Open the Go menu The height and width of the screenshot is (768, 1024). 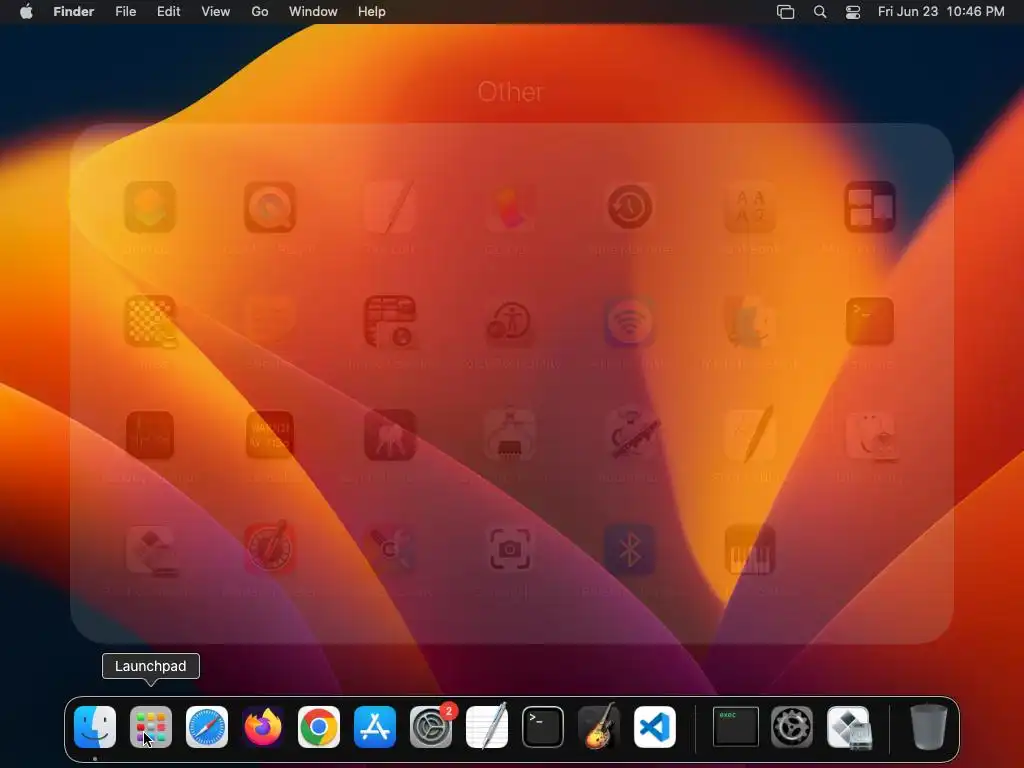(260, 12)
